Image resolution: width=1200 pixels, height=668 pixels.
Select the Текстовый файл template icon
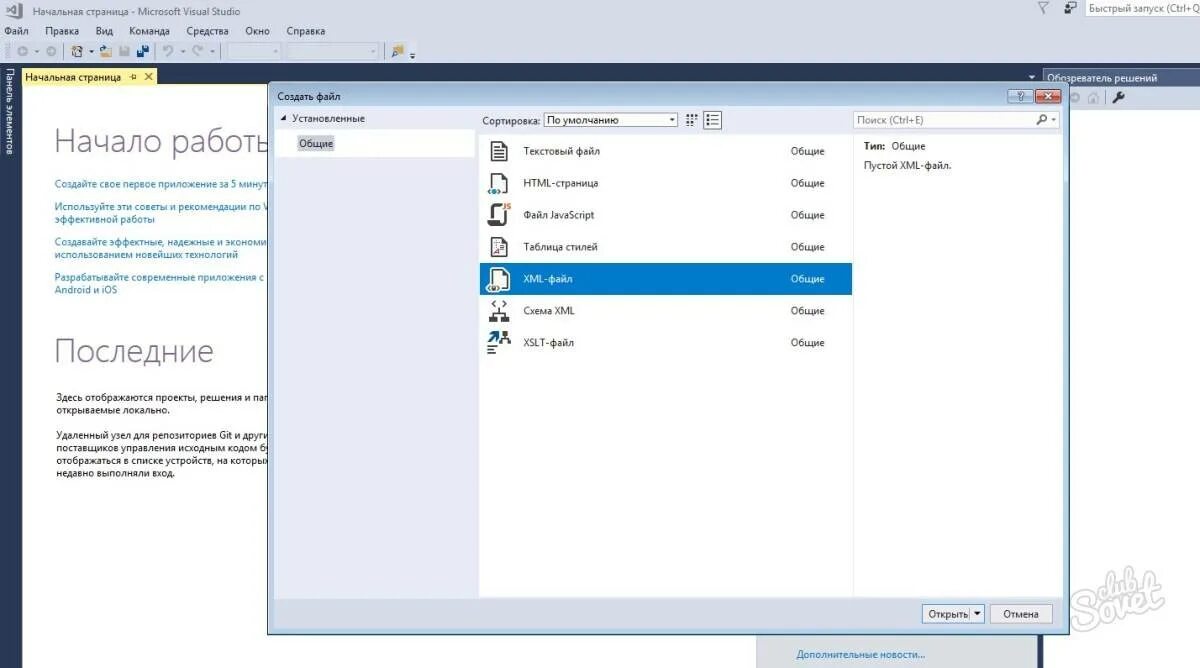tap(498, 151)
